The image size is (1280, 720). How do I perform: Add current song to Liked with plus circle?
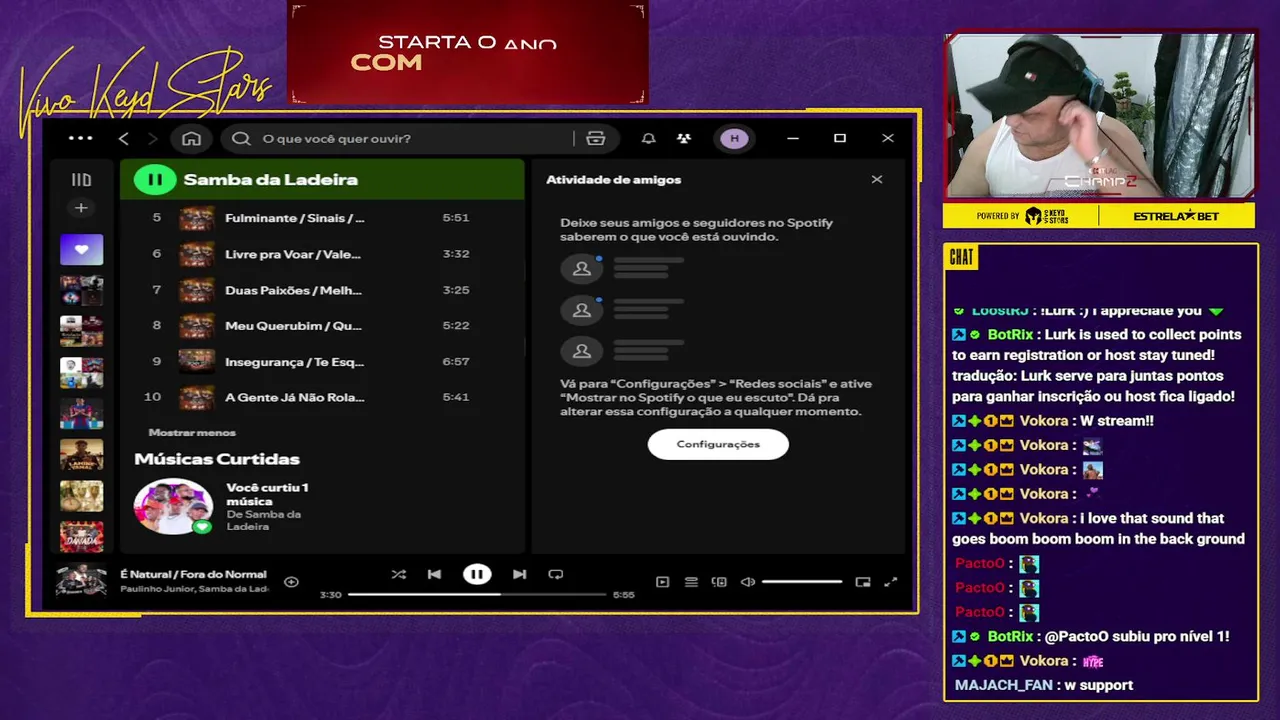coord(291,582)
